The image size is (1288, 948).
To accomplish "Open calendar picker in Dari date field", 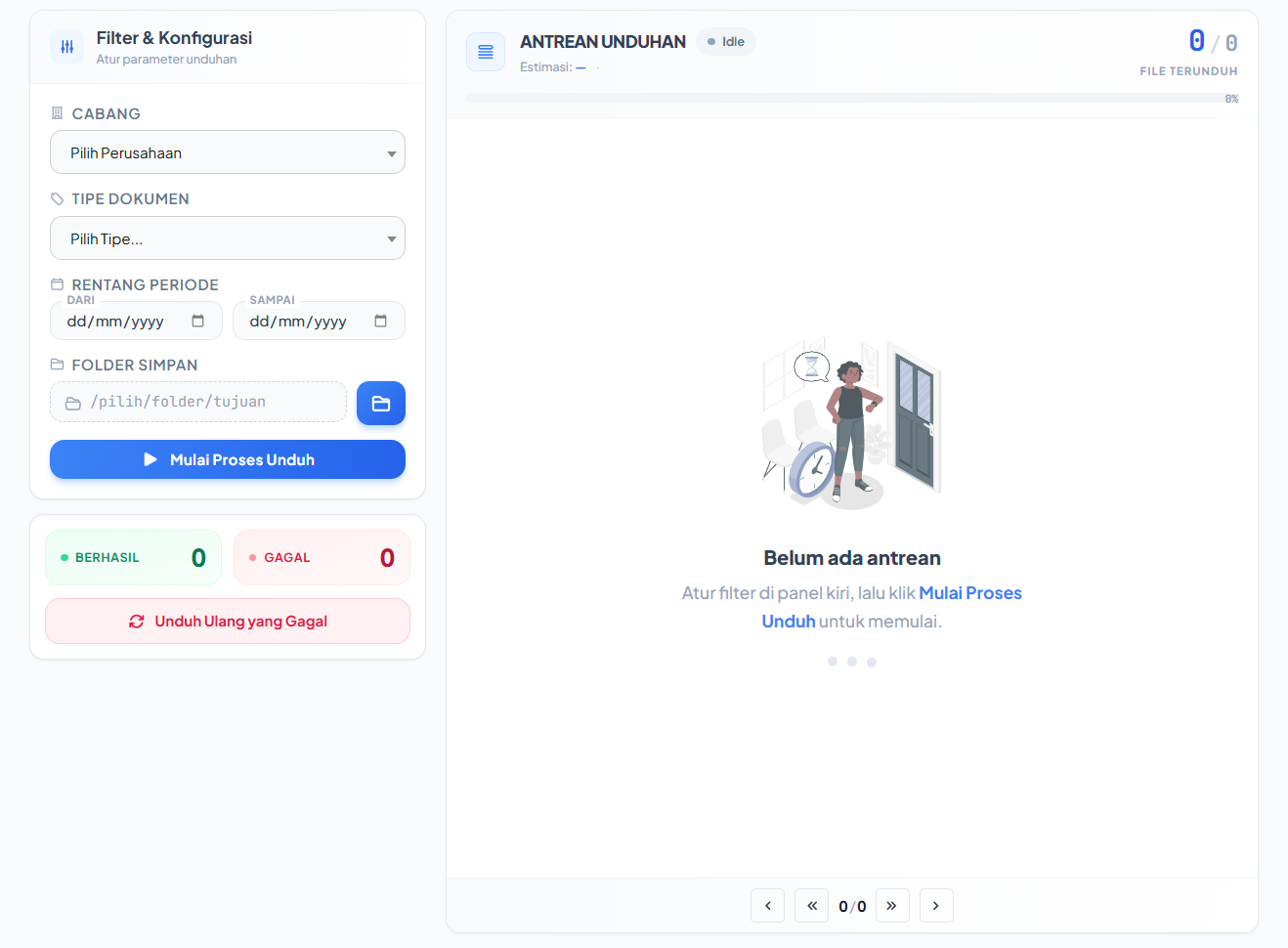I will (198, 322).
